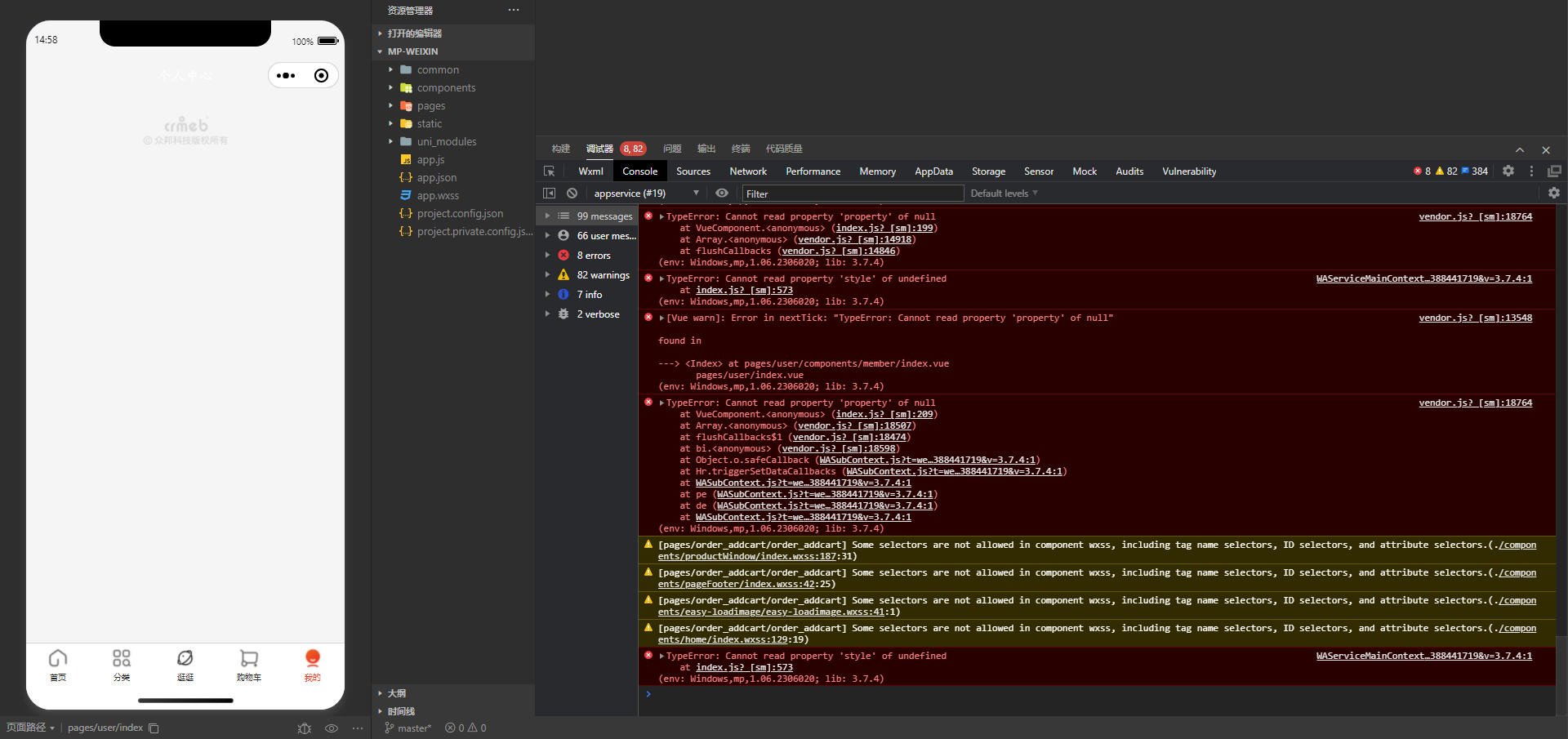Open the vendor.js? [sm]:13548 source link

tap(1475, 318)
